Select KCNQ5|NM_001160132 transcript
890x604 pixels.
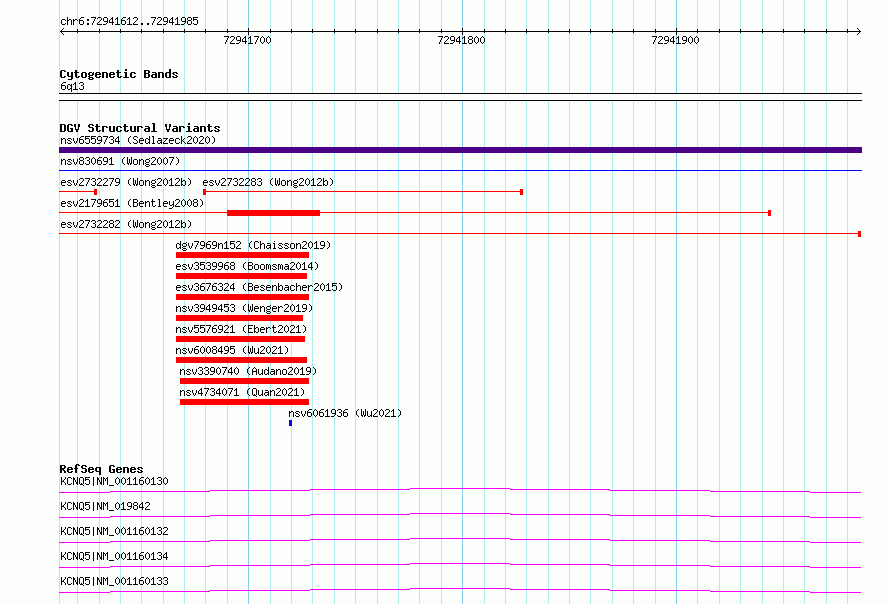coord(114,531)
